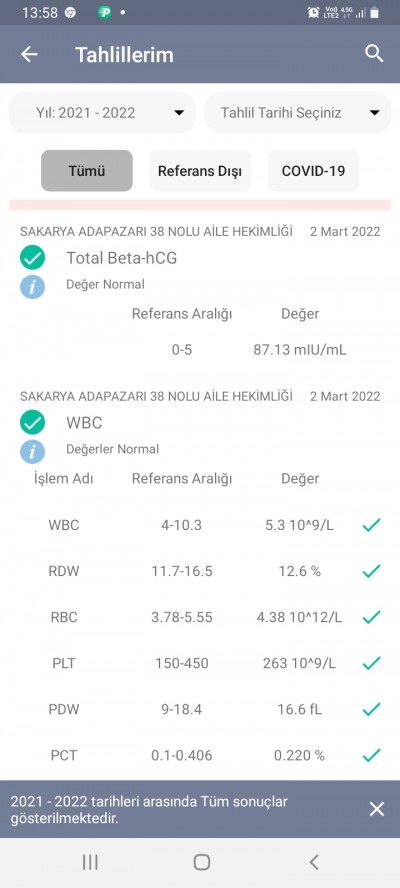Tap Android back navigation button

[314, 862]
